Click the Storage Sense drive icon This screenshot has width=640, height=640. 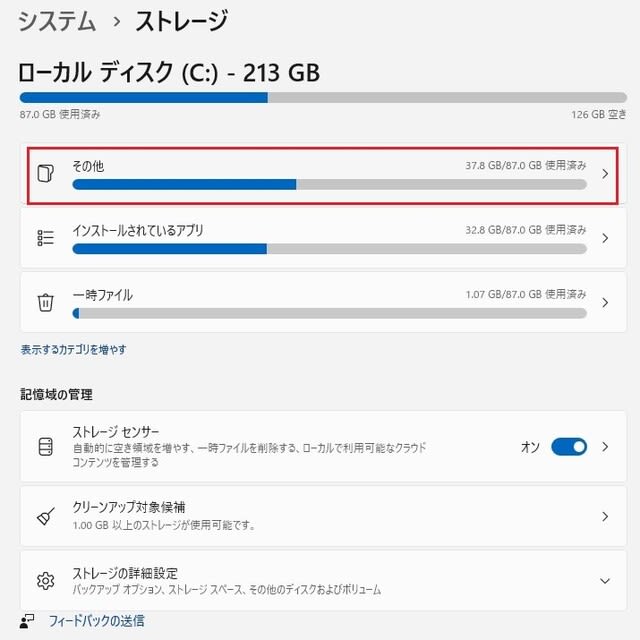click(45, 447)
